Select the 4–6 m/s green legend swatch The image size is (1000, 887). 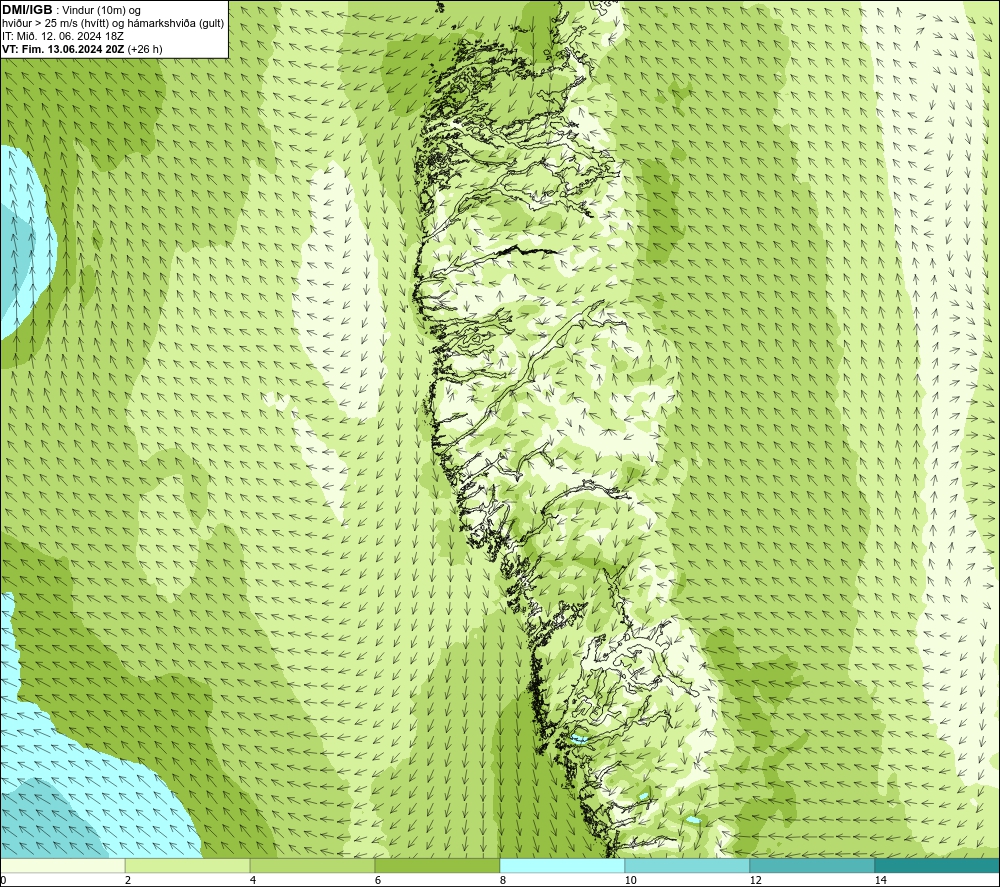312,865
